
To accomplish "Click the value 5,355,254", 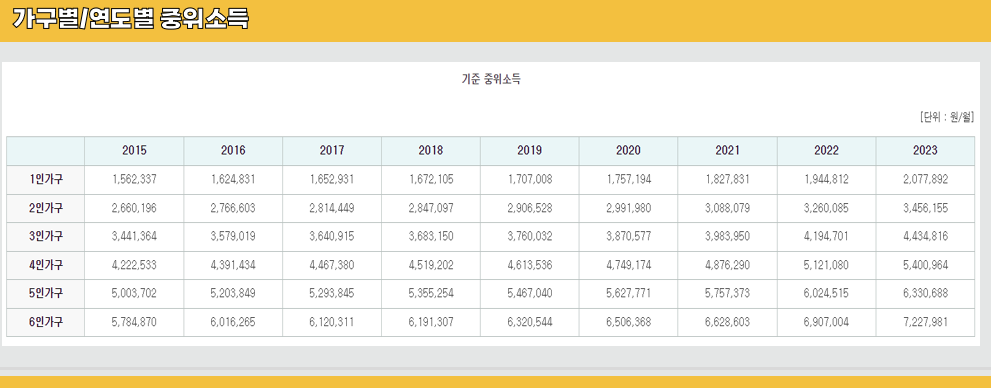I will [x=431, y=293].
